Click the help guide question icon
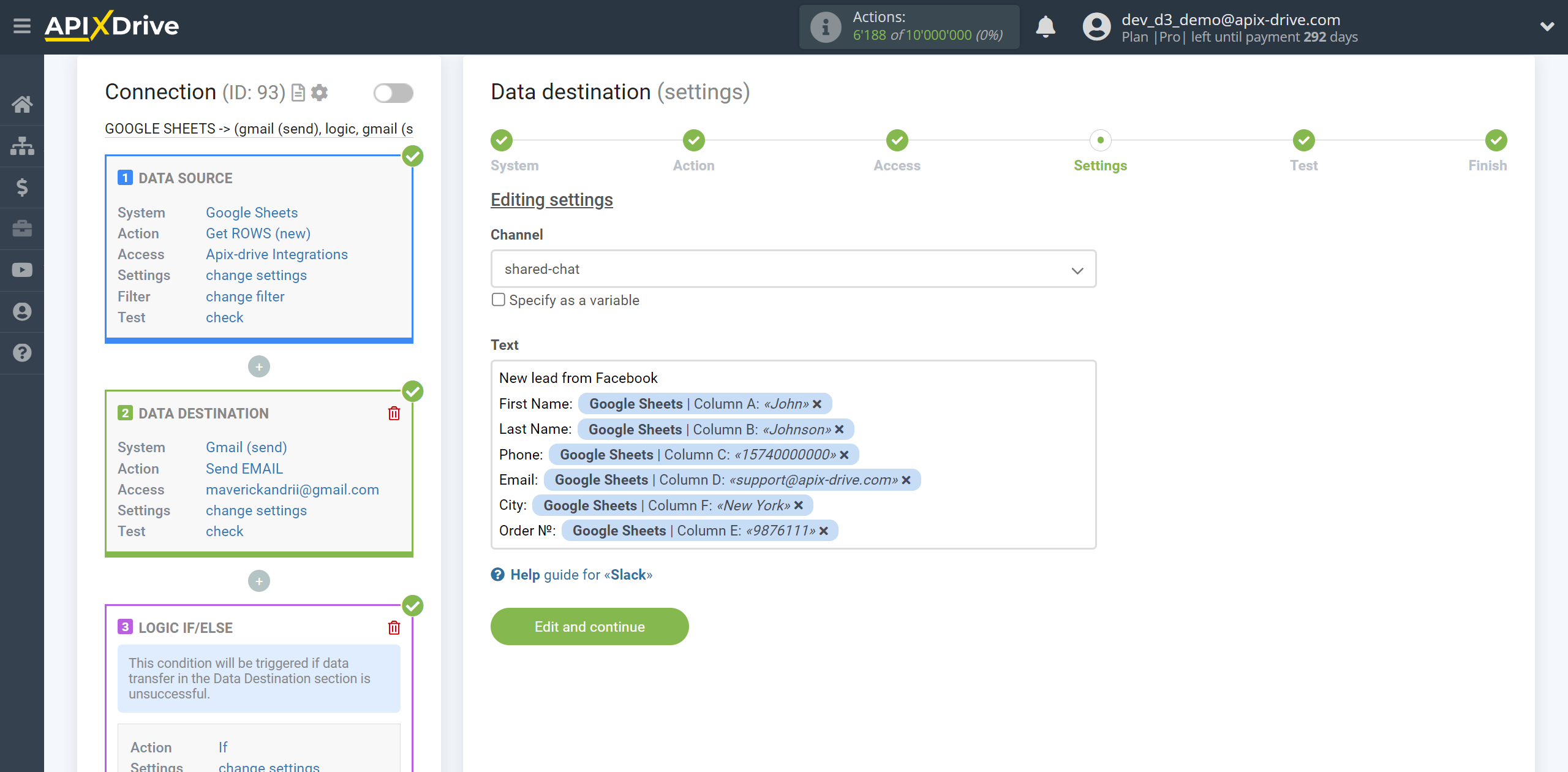 tap(498, 575)
